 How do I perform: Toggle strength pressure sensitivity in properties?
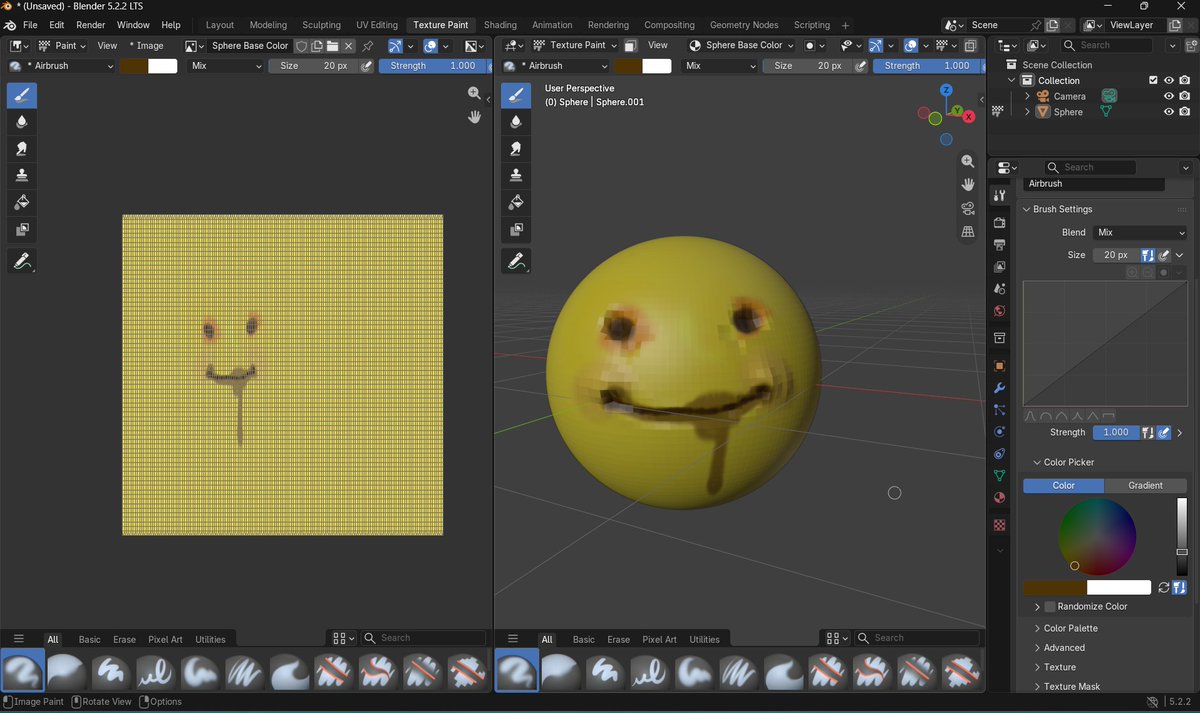1164,432
